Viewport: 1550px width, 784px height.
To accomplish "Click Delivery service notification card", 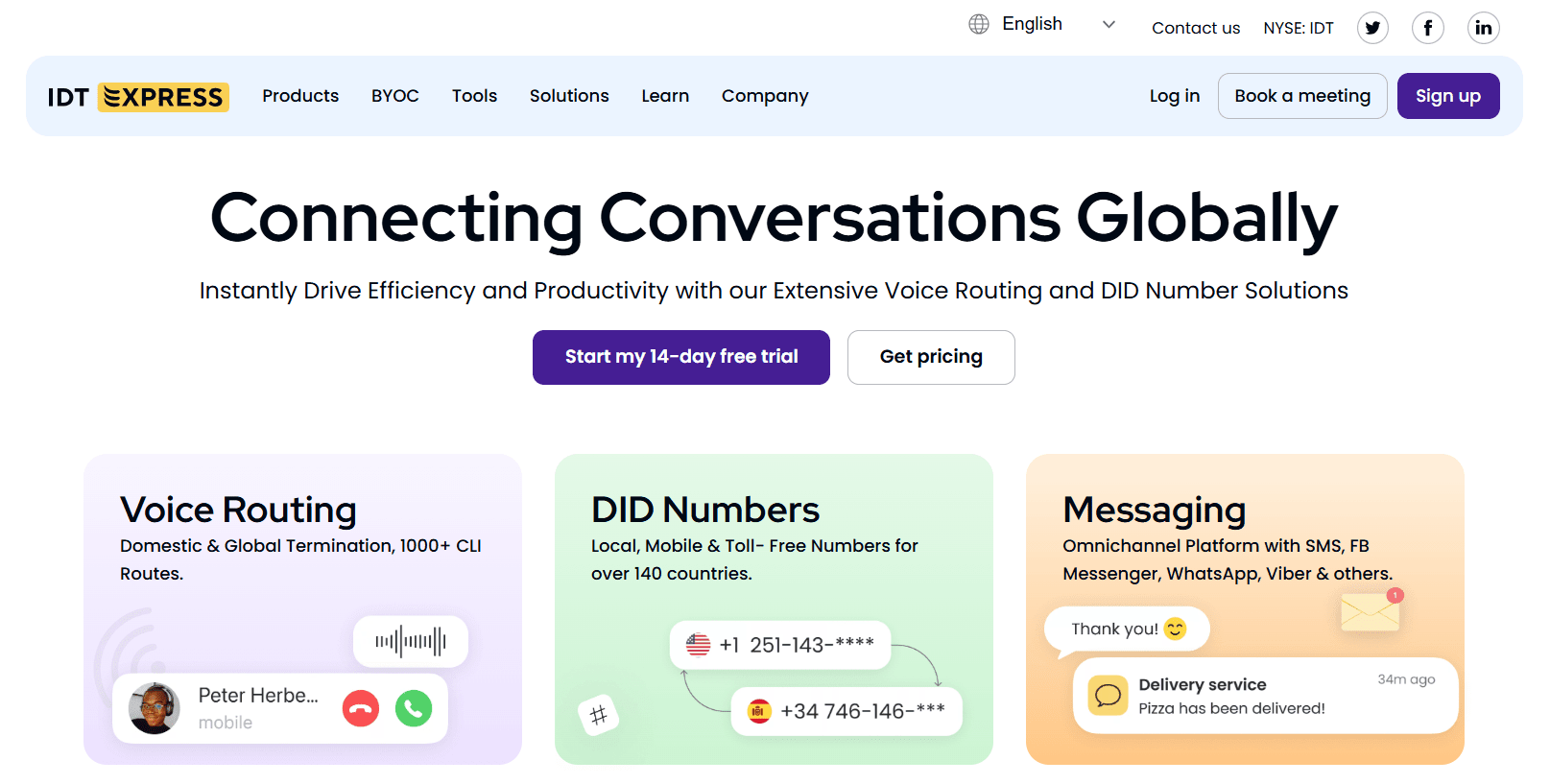I will point(1265,696).
